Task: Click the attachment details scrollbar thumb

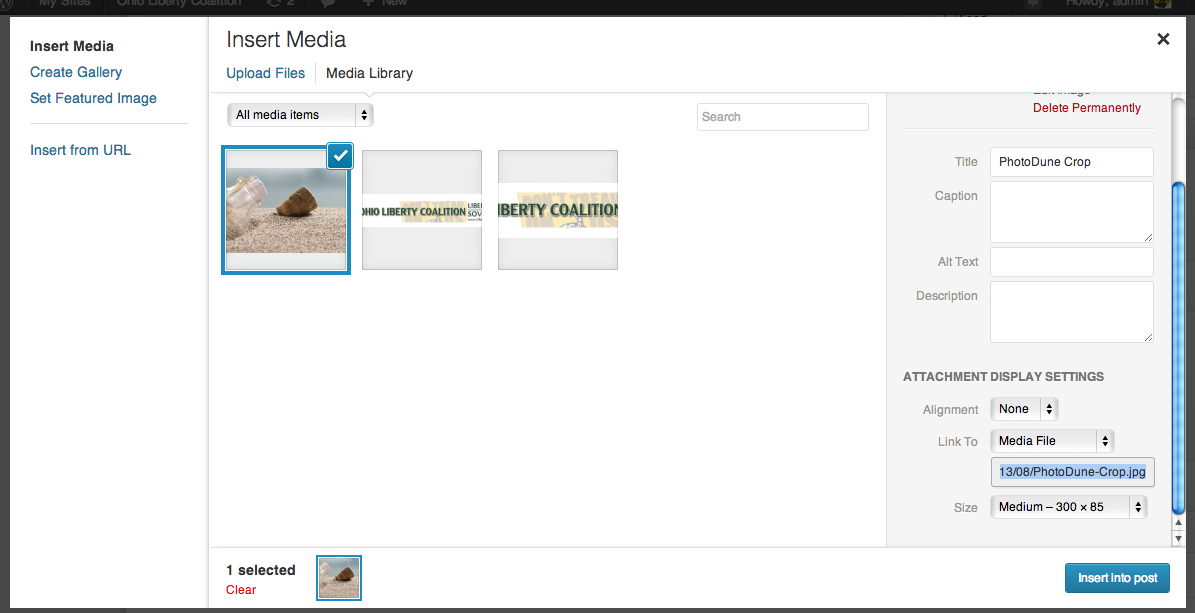Action: (1178, 348)
